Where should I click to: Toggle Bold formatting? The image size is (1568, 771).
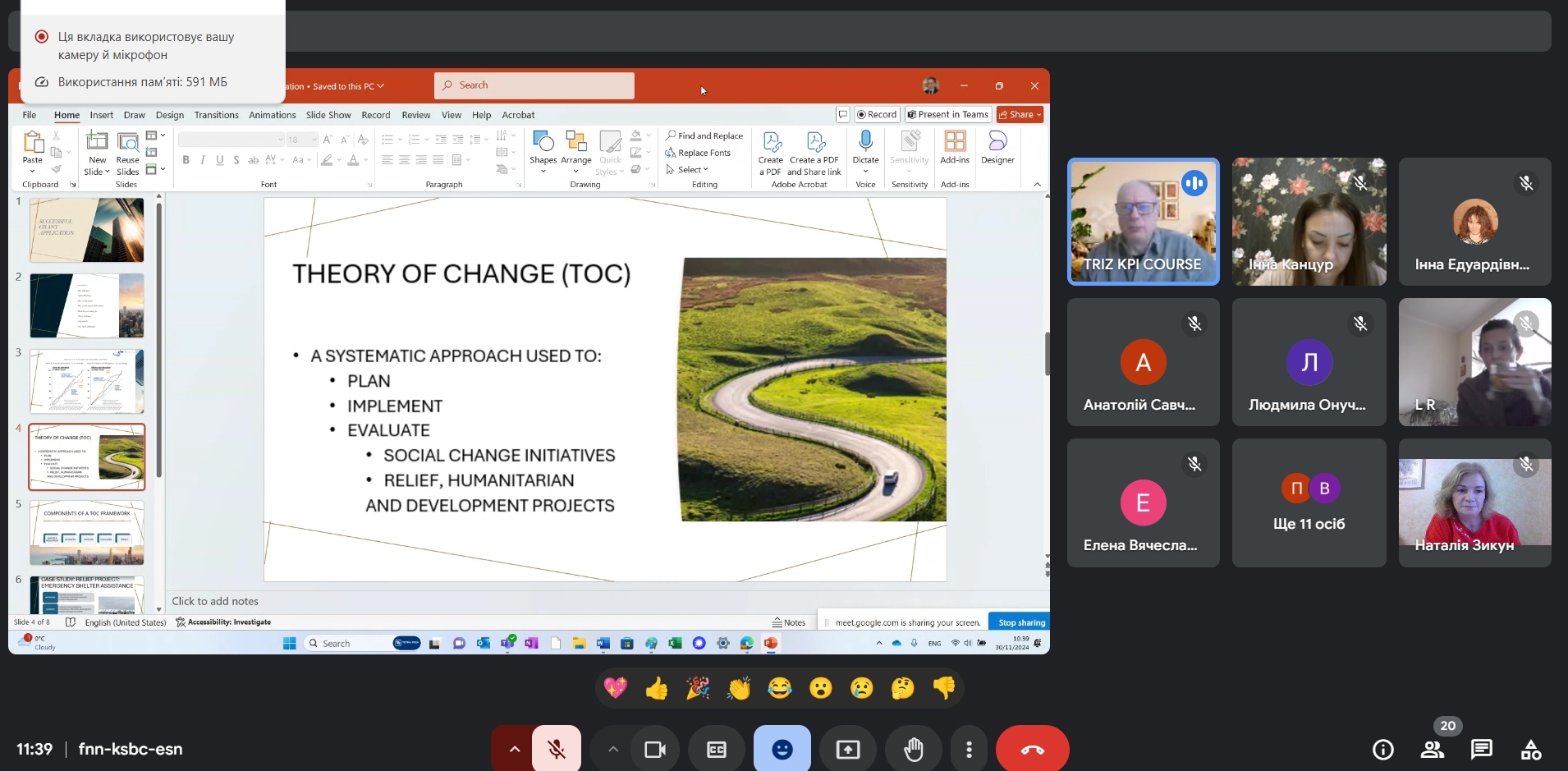pyautogui.click(x=186, y=160)
